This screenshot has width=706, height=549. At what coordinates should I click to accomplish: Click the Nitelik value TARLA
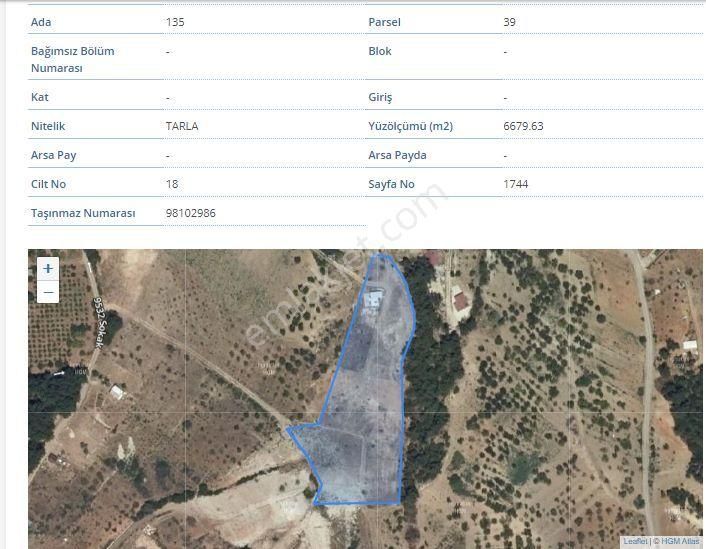point(182,126)
